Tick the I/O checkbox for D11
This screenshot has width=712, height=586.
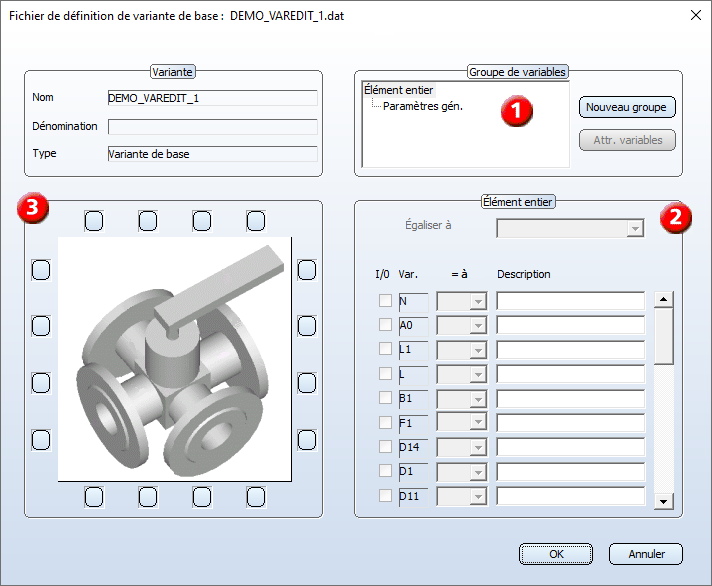tap(385, 496)
